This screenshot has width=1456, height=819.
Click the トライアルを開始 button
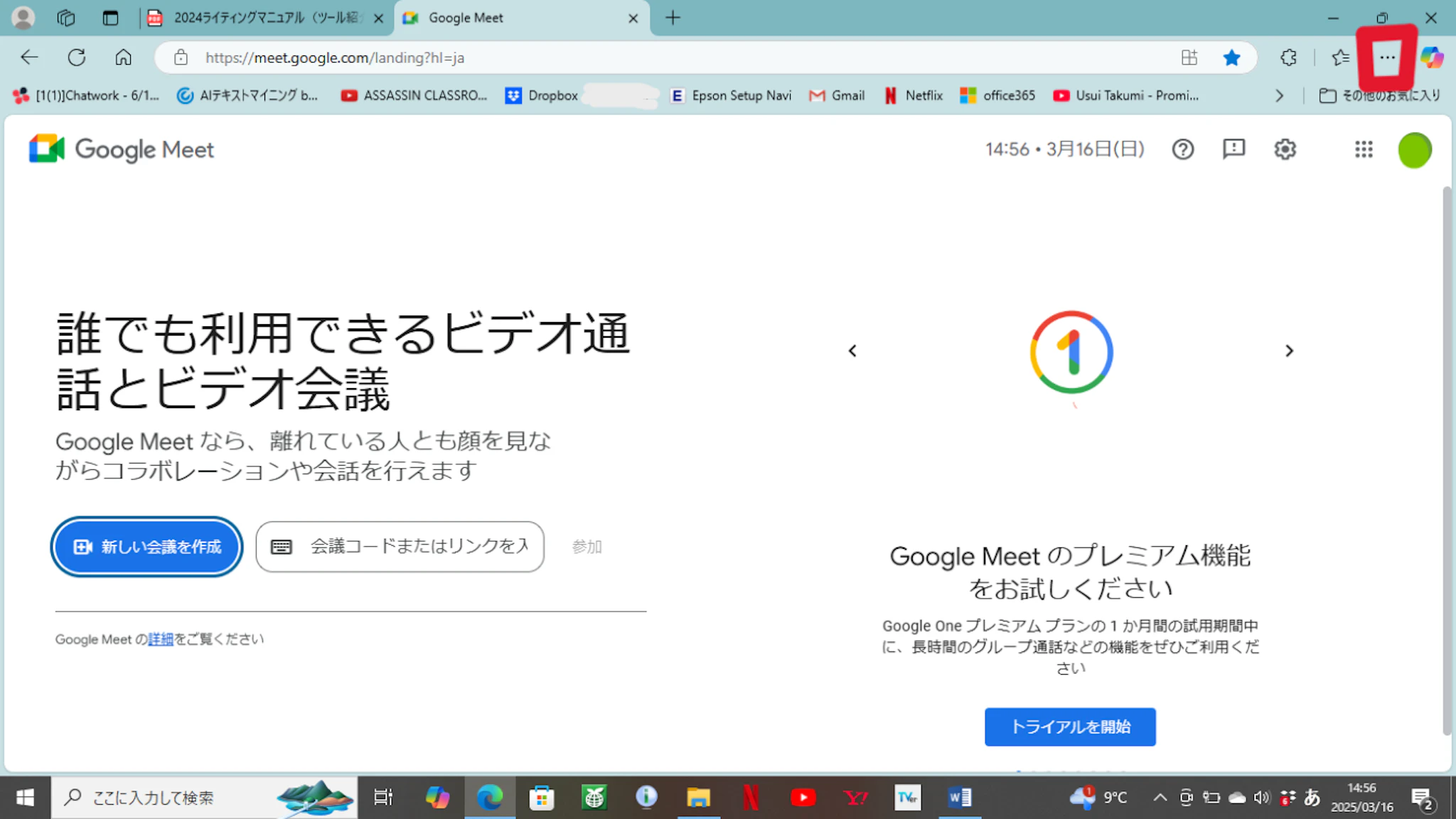tap(1070, 727)
